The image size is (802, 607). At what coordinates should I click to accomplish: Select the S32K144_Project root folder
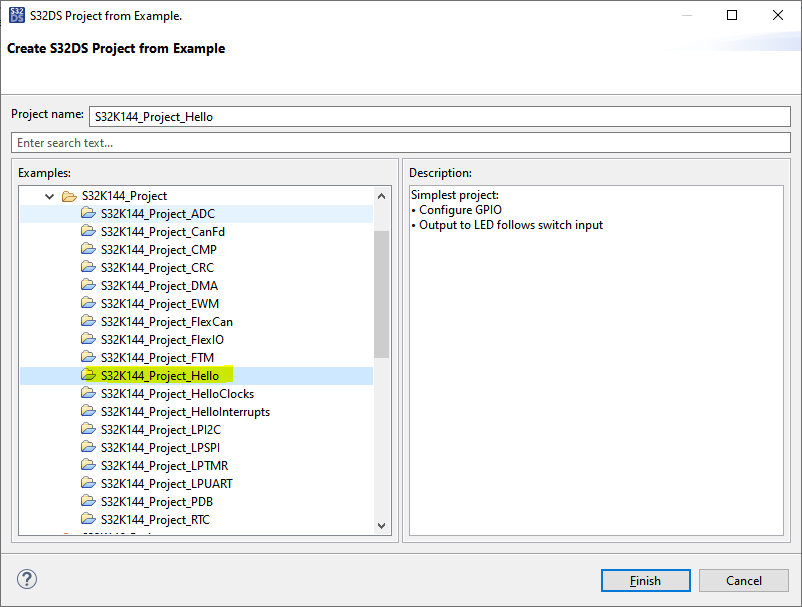click(124, 196)
